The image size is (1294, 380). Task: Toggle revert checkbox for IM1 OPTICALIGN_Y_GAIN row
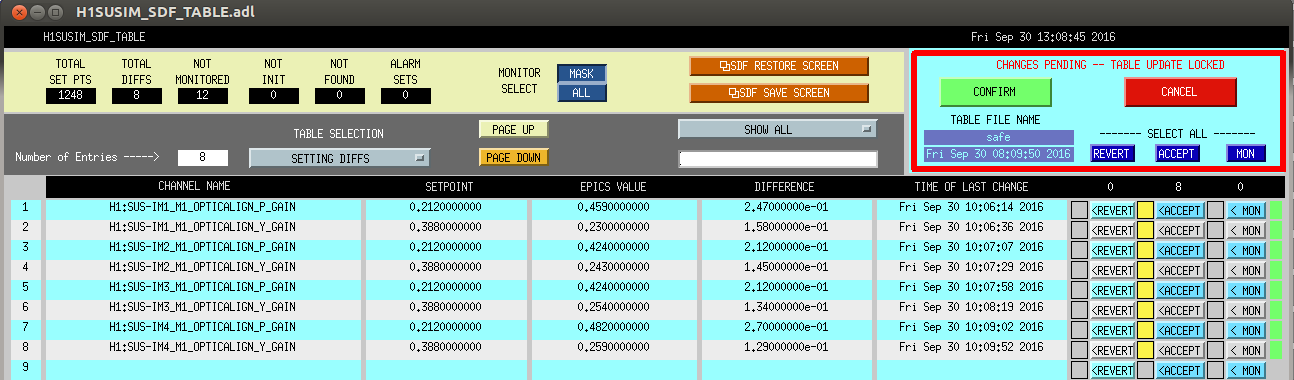coord(1079,230)
